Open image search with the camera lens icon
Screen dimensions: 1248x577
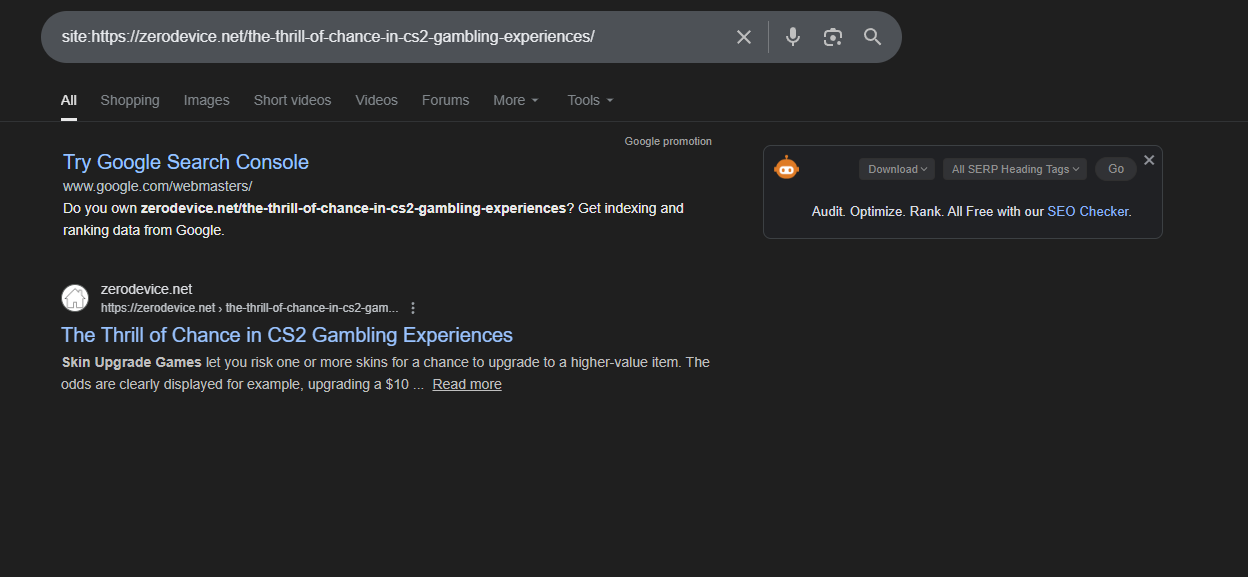[x=833, y=37]
